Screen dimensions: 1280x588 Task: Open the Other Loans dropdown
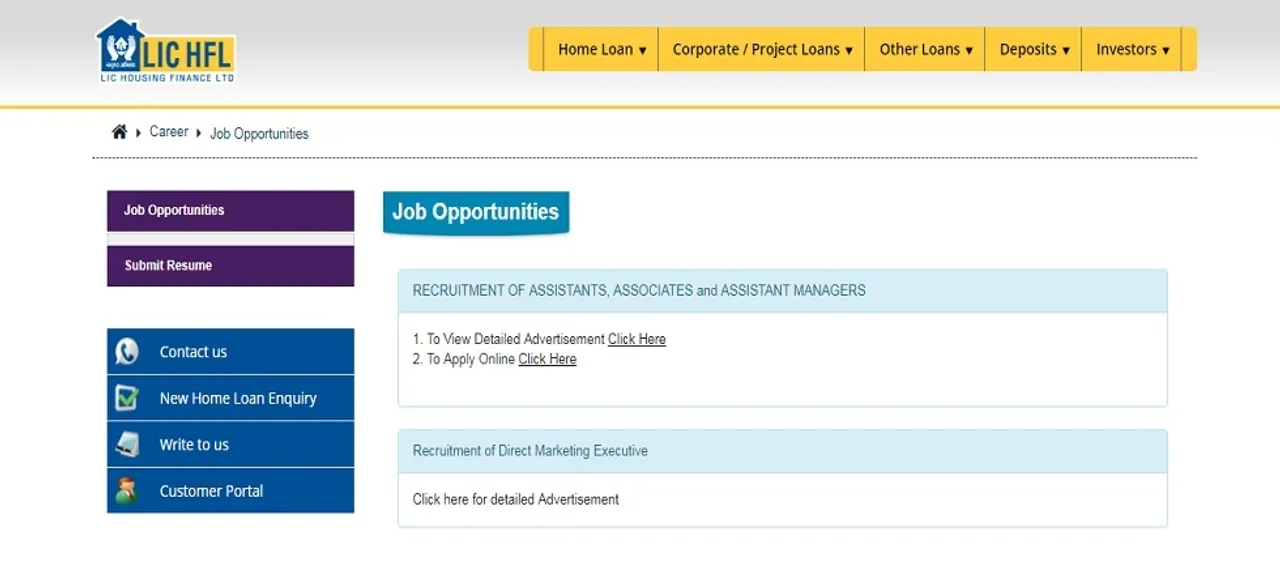click(926, 49)
